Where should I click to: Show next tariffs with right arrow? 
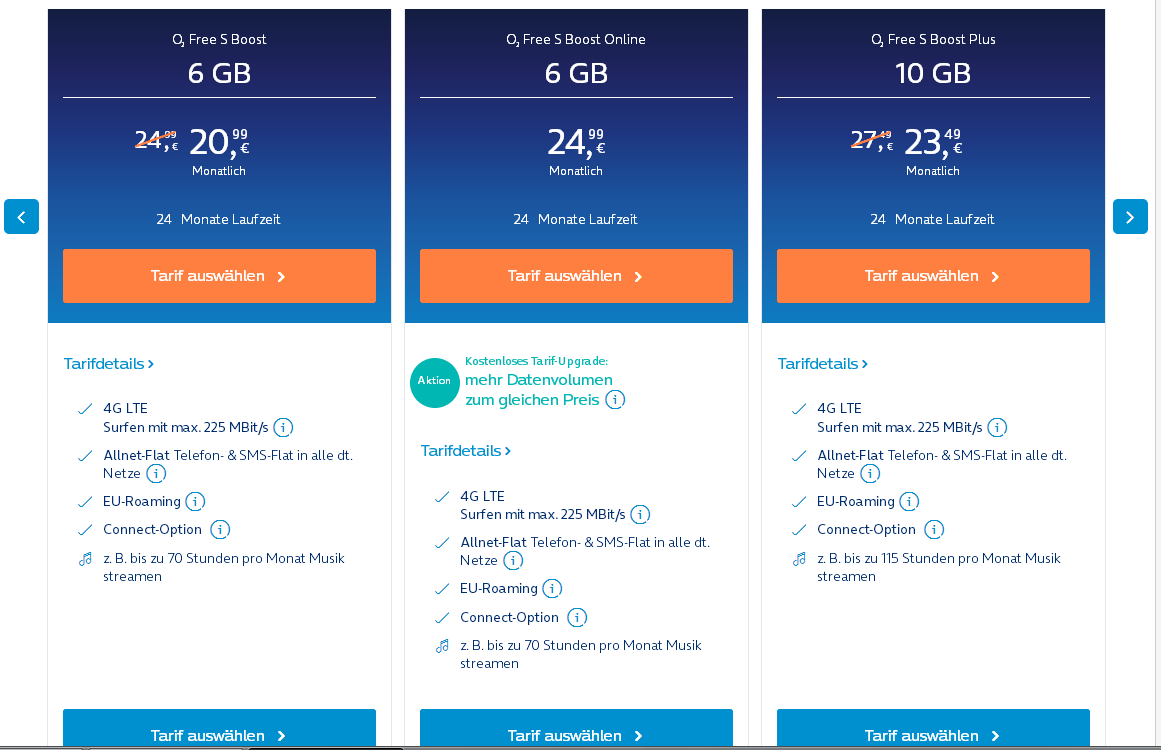1130,217
